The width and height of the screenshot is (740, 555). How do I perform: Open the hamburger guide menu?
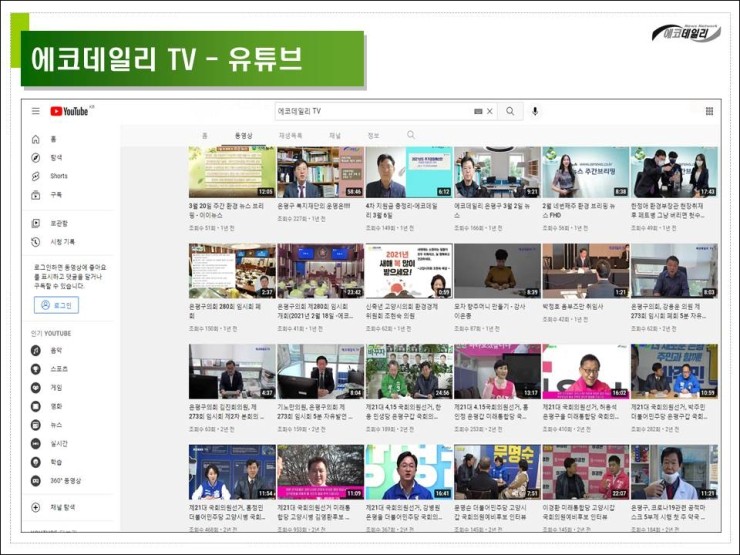click(x=36, y=111)
